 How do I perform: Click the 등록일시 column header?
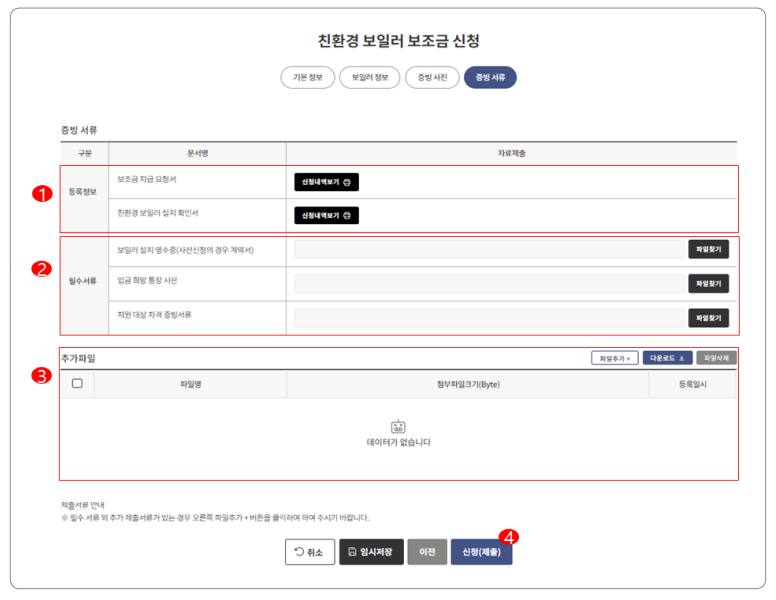point(692,384)
